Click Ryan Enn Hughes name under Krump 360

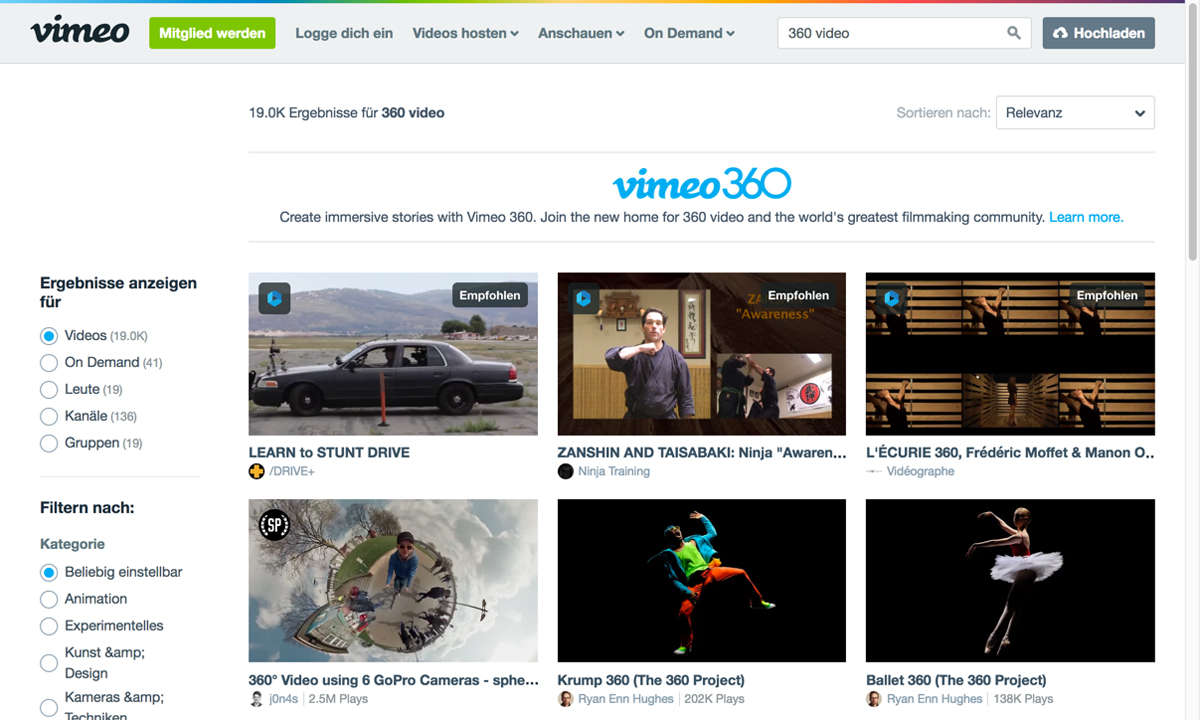[626, 699]
